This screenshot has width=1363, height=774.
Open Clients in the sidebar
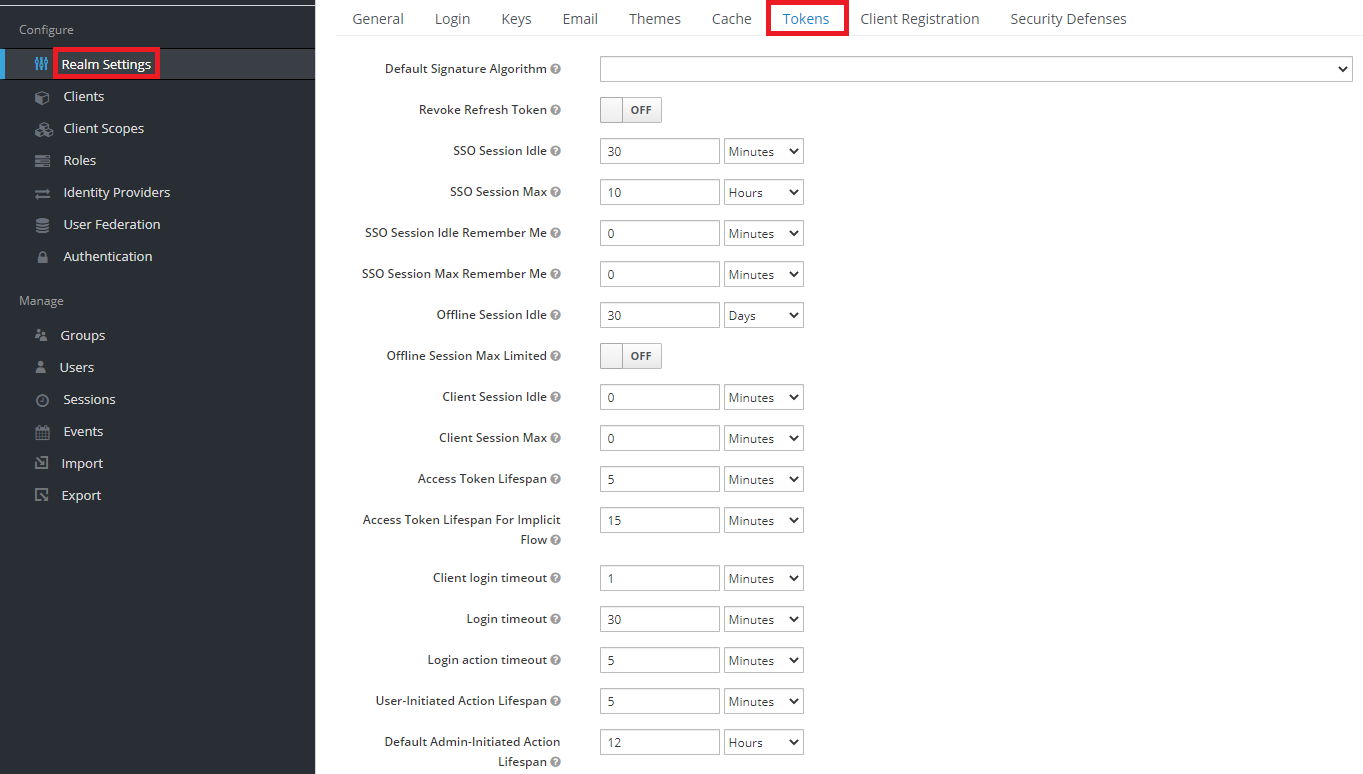pyautogui.click(x=84, y=97)
